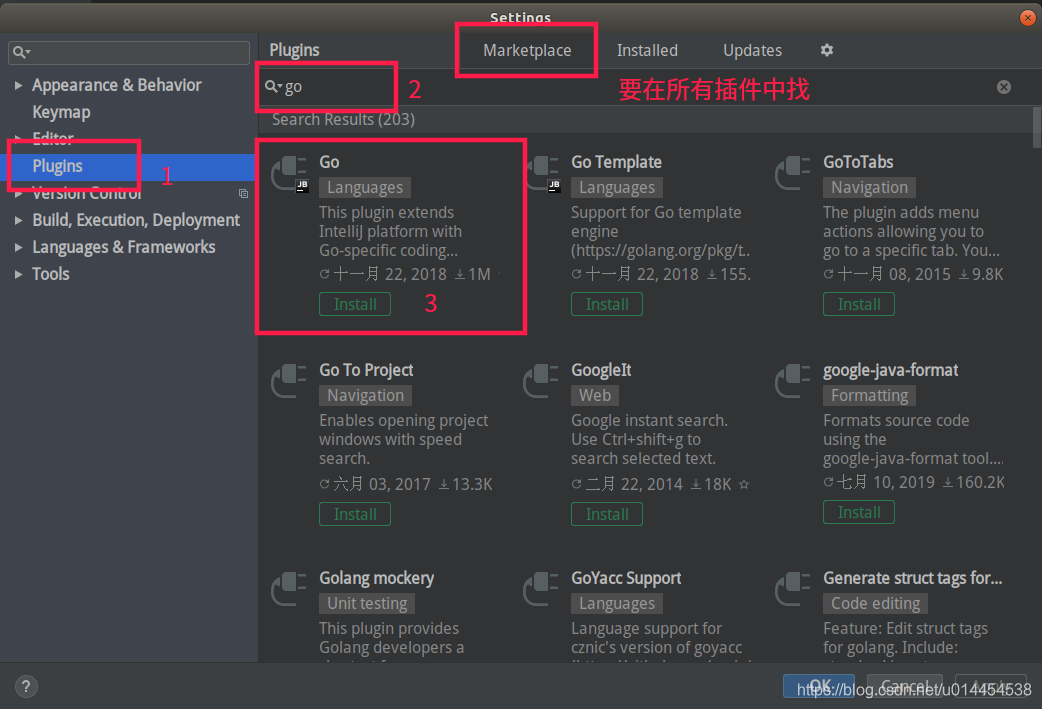Screen dimensions: 1042x709
Task: Open the Go Template plugin title
Action: tap(616, 162)
